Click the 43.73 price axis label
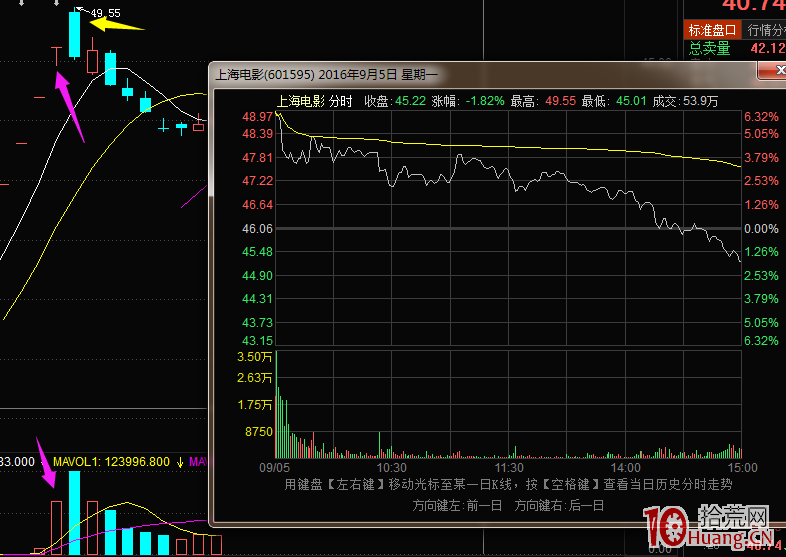The height and width of the screenshot is (557, 786). pyautogui.click(x=258, y=322)
